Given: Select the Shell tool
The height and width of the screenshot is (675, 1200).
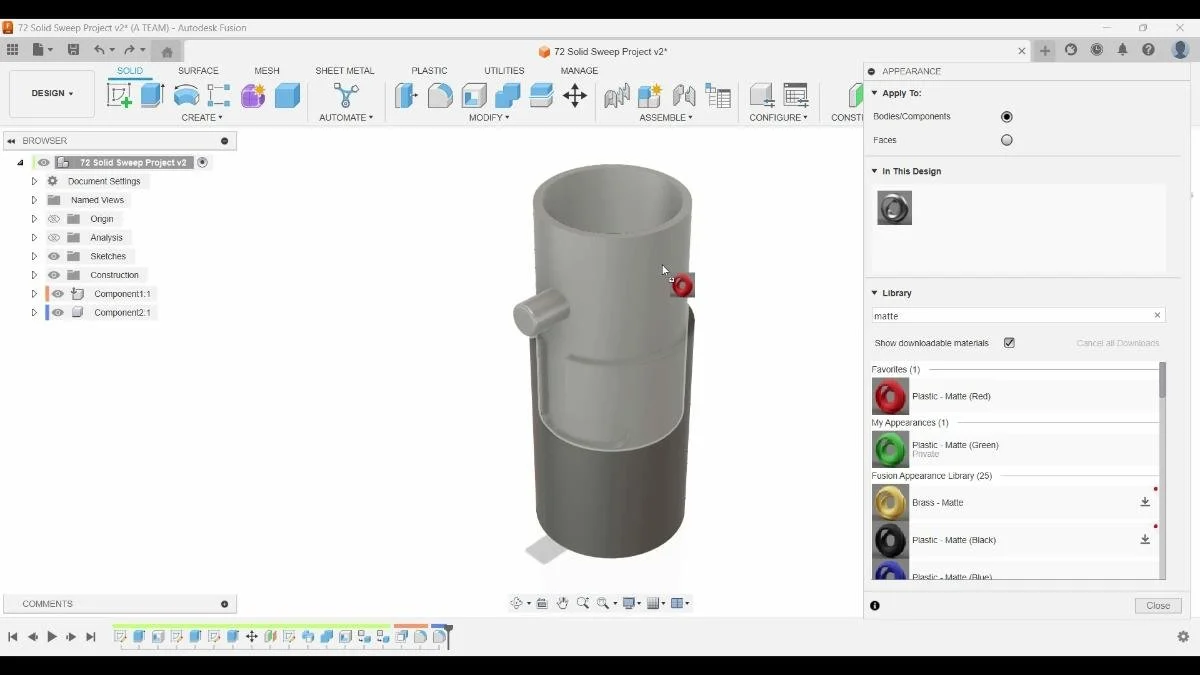Looking at the screenshot, I should coord(474,95).
